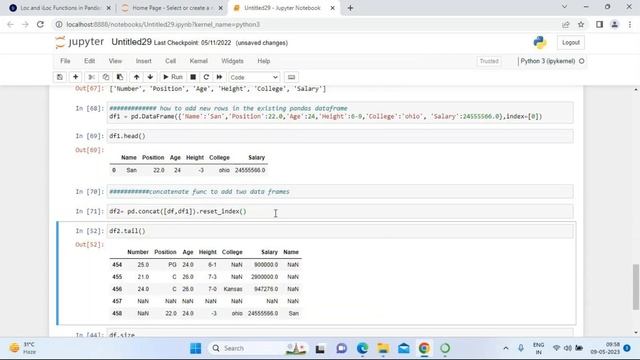640x360 pixels.
Task: Open the Mail app from taskbar
Action: coord(404,348)
